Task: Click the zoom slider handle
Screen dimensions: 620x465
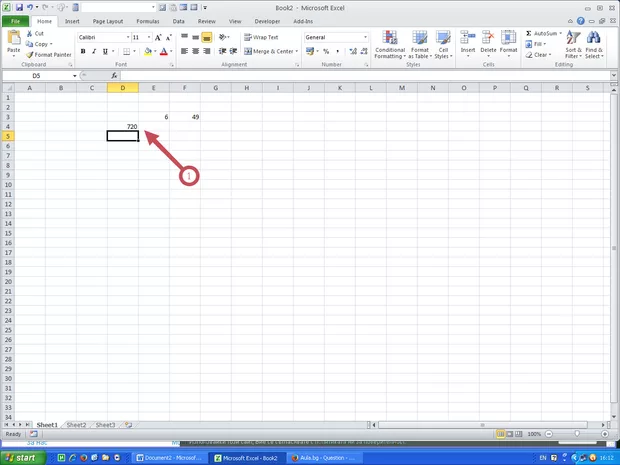Action: [x=577, y=434]
